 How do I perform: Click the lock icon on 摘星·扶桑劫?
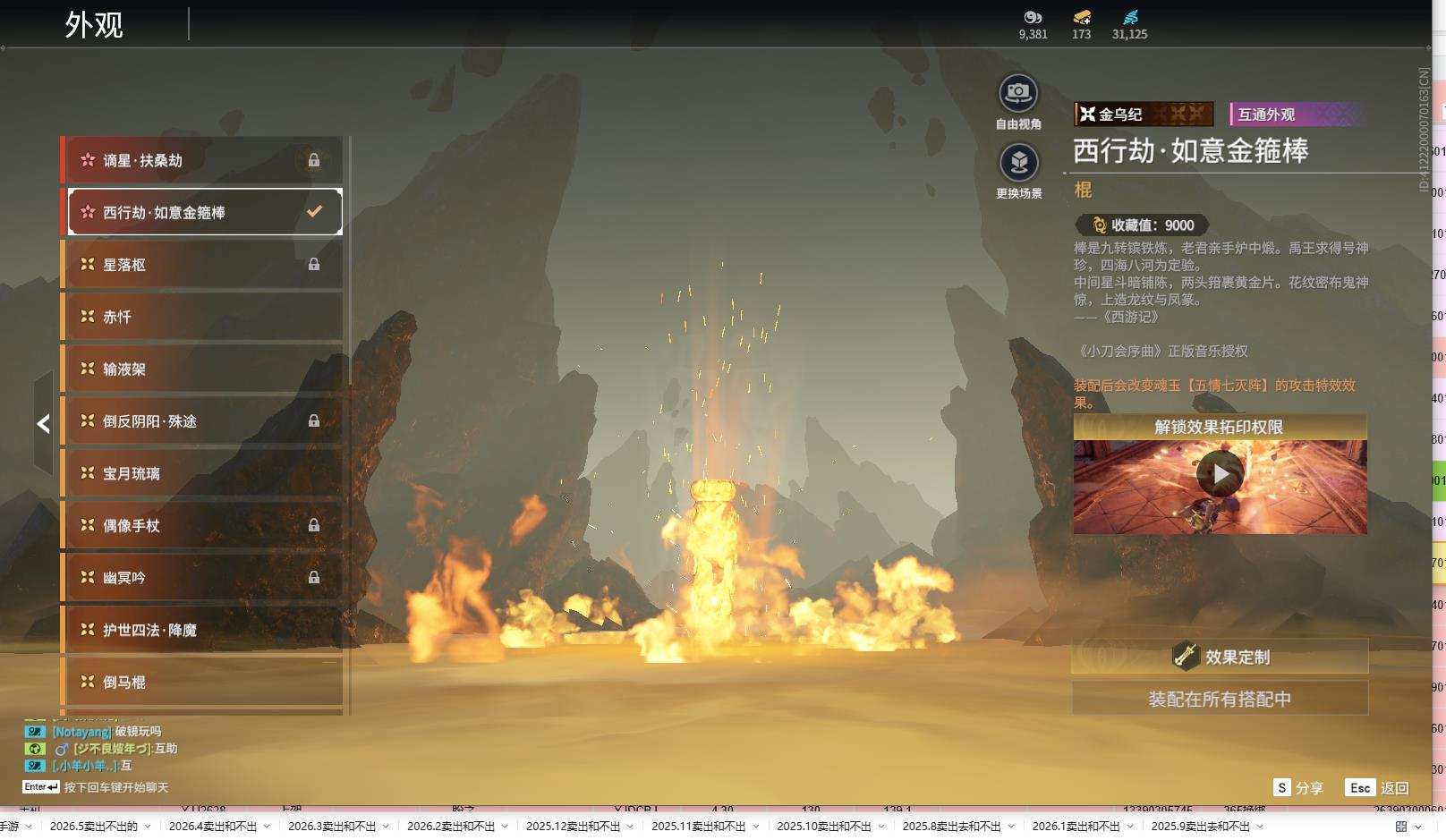coord(314,160)
